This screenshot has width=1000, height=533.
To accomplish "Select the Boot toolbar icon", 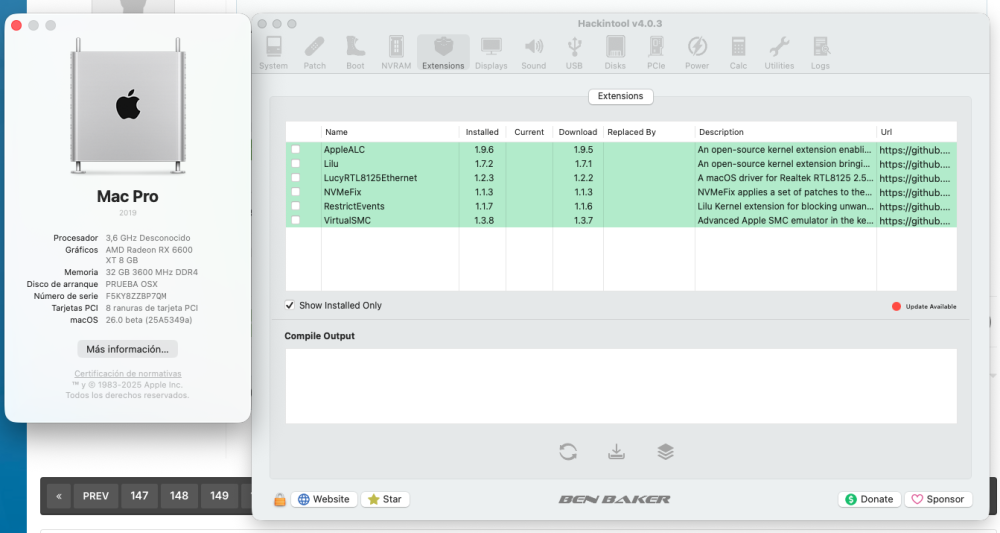I will tap(355, 52).
